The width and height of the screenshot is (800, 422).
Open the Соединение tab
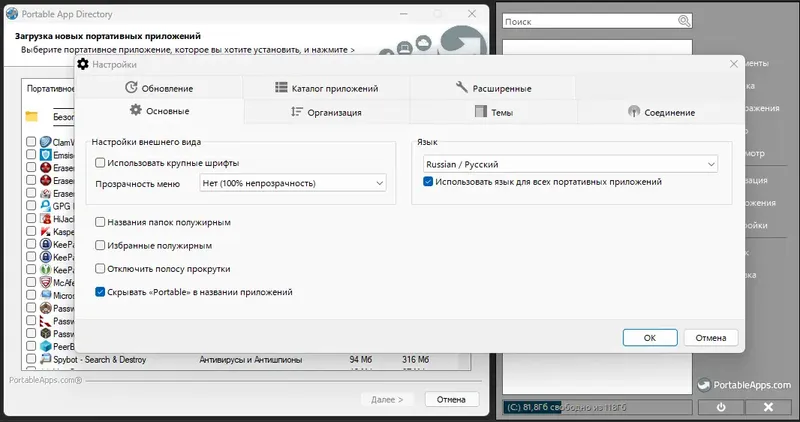coord(661,112)
